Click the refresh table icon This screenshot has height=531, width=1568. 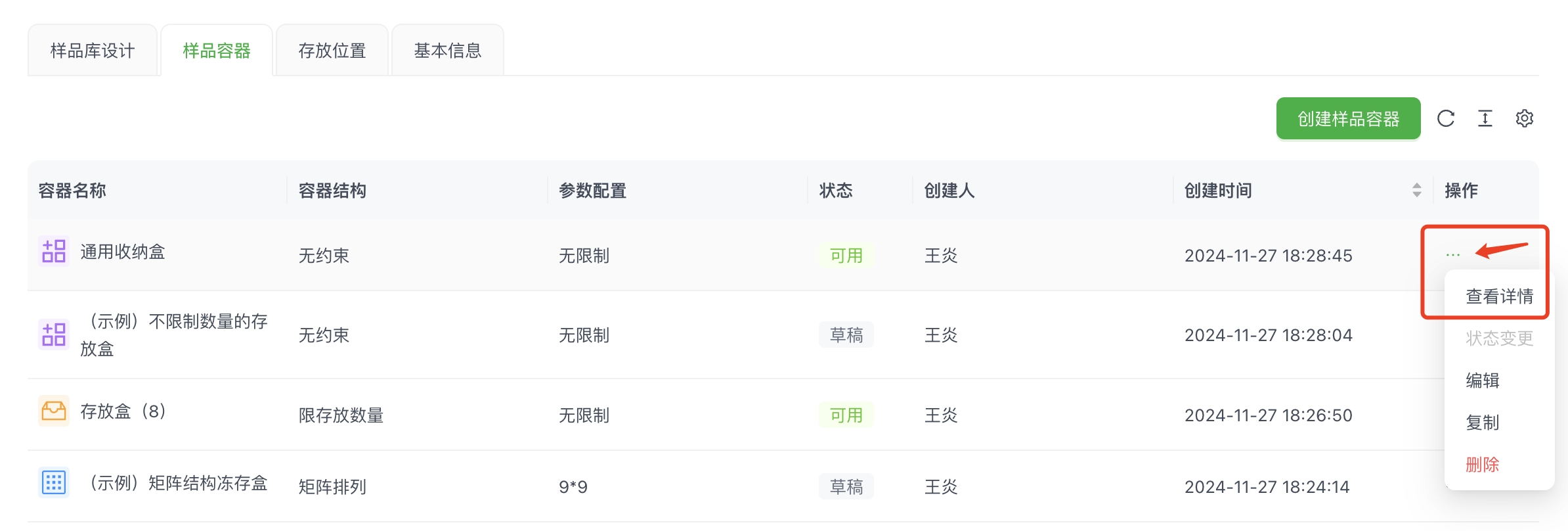tap(1446, 118)
